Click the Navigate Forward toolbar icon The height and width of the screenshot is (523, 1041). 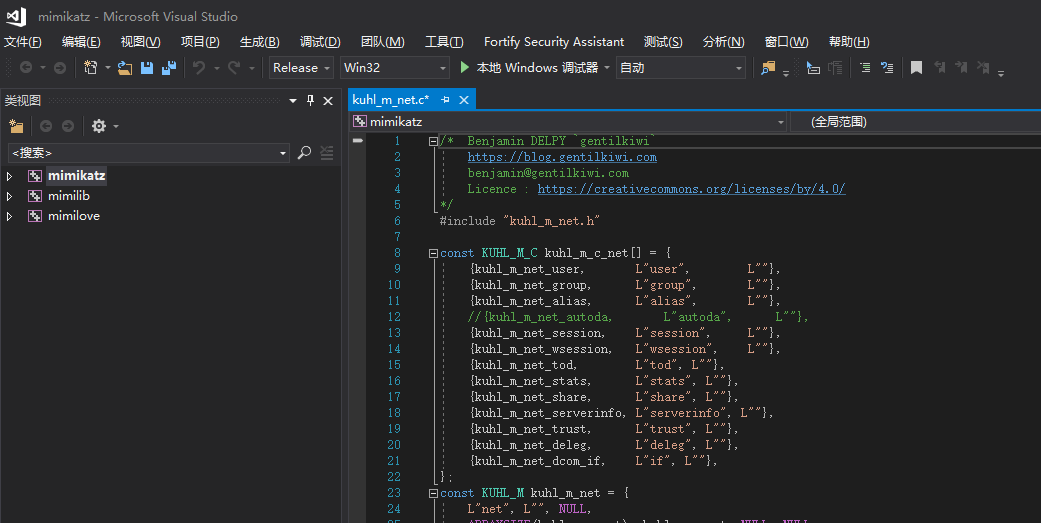[60, 67]
